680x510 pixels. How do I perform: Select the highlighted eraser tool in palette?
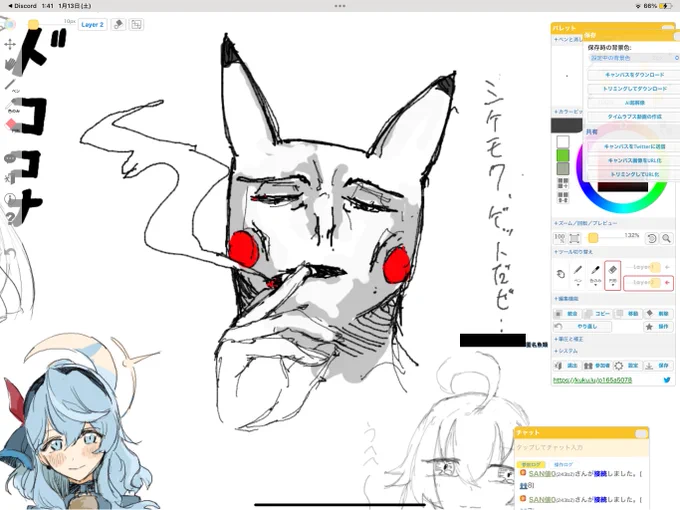coord(612,275)
